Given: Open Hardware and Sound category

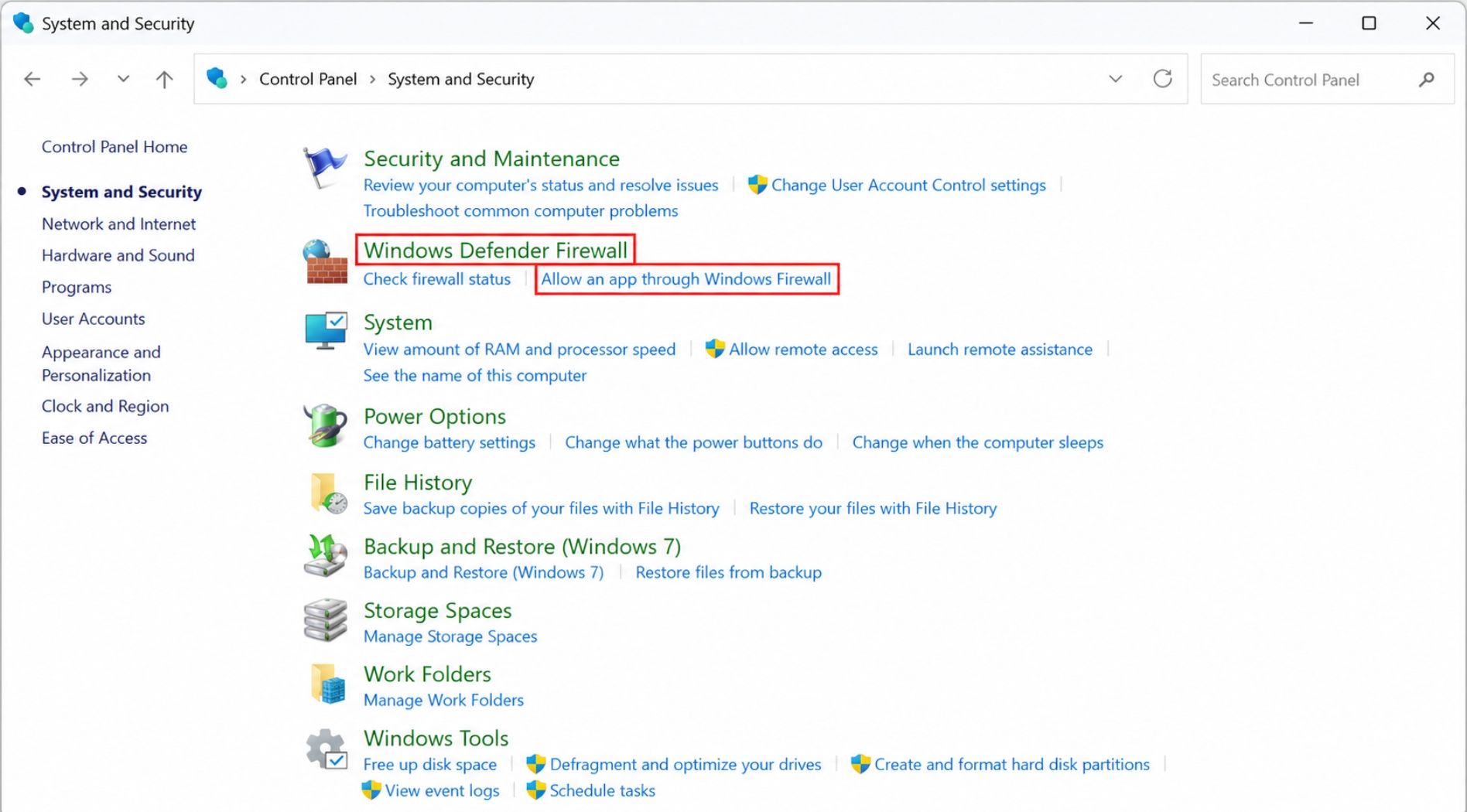Looking at the screenshot, I should 118,255.
